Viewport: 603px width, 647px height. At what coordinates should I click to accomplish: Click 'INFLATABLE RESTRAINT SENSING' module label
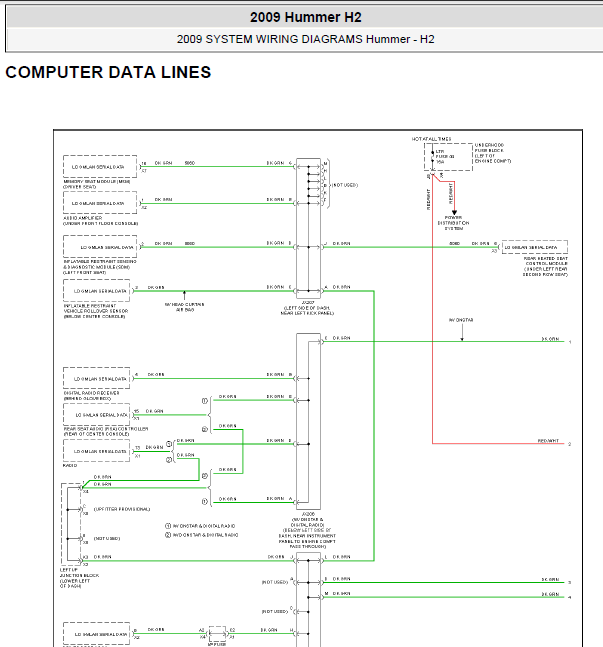click(100, 262)
